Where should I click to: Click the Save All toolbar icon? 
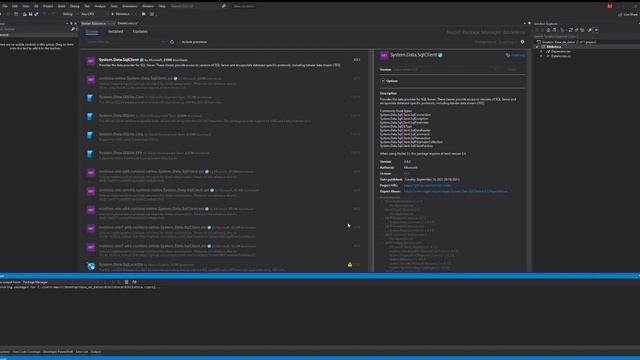pyautogui.click(x=36, y=14)
